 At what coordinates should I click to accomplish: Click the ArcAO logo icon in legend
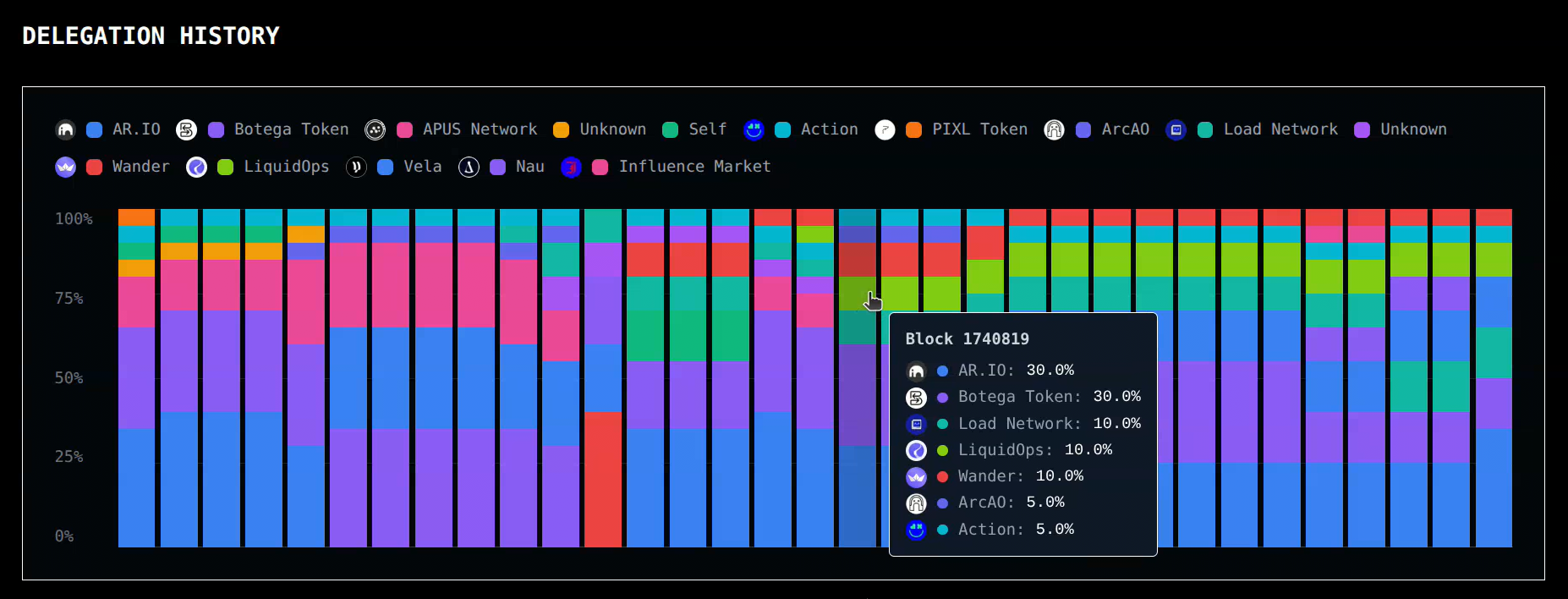click(x=1054, y=129)
